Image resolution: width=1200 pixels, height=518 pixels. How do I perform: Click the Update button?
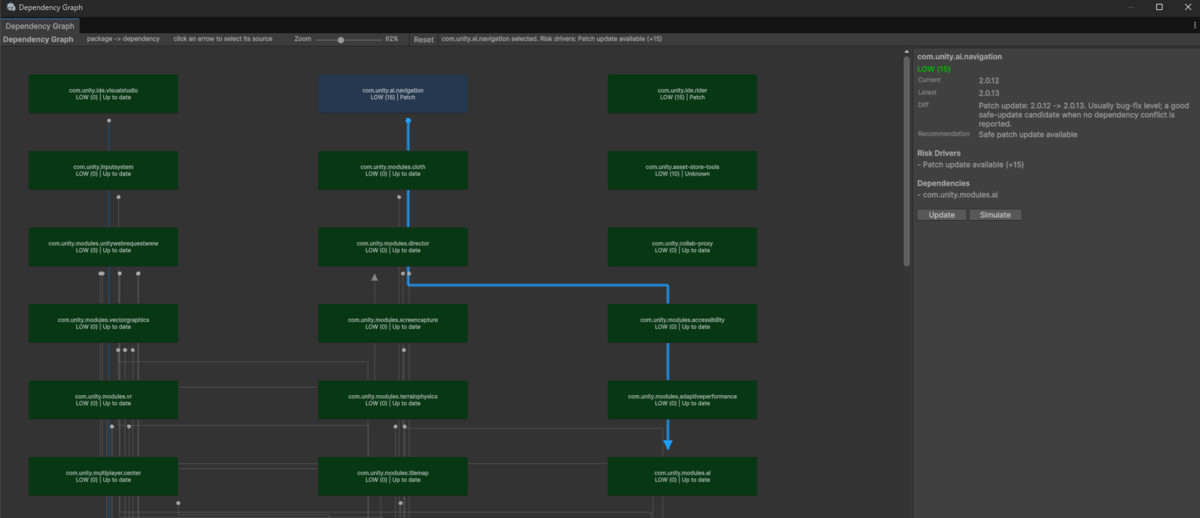tap(941, 215)
